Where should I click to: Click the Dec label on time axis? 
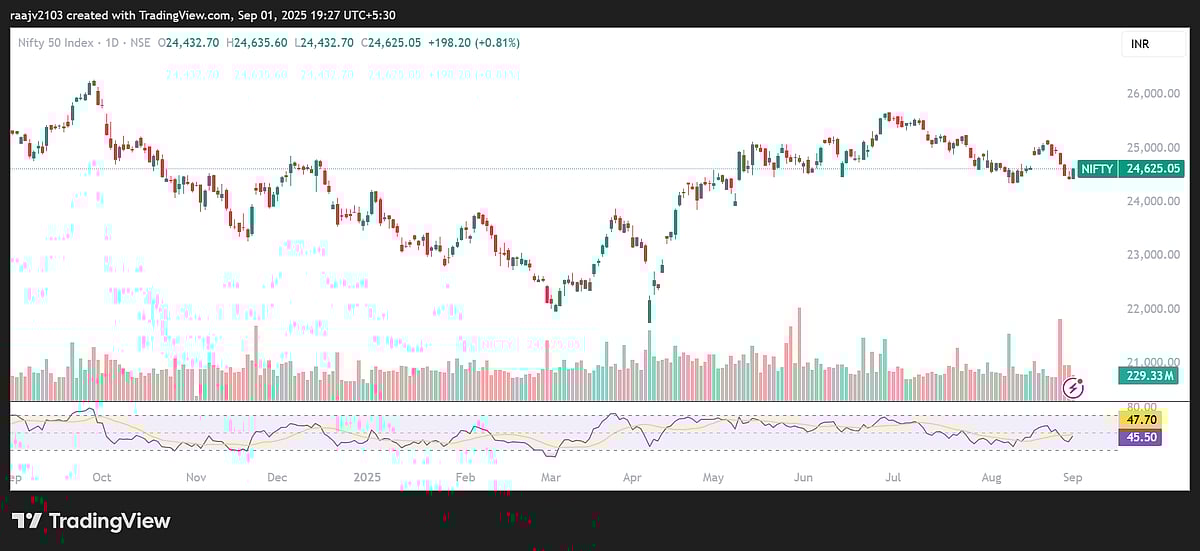click(x=277, y=478)
